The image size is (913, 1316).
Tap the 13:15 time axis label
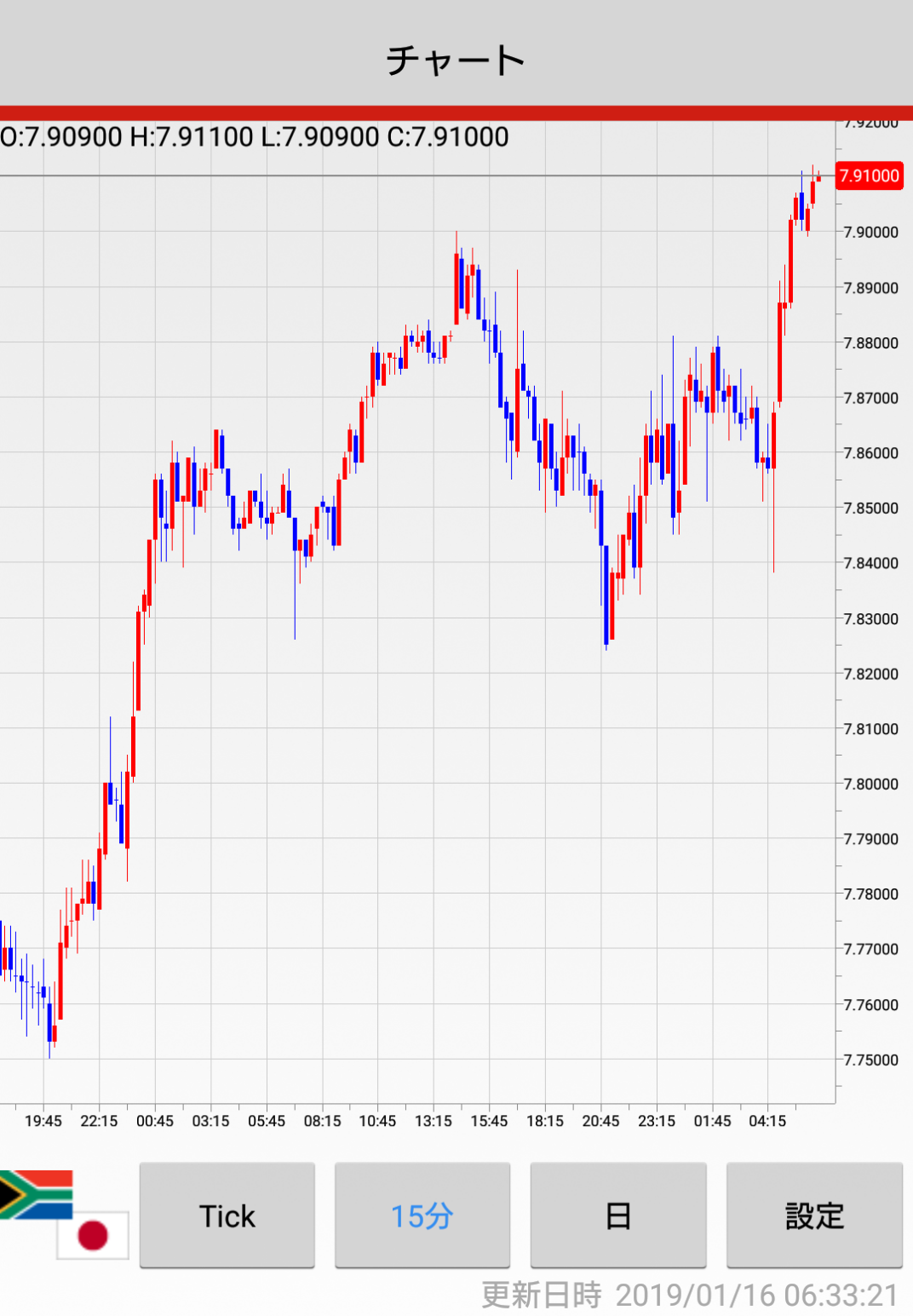click(x=434, y=1121)
